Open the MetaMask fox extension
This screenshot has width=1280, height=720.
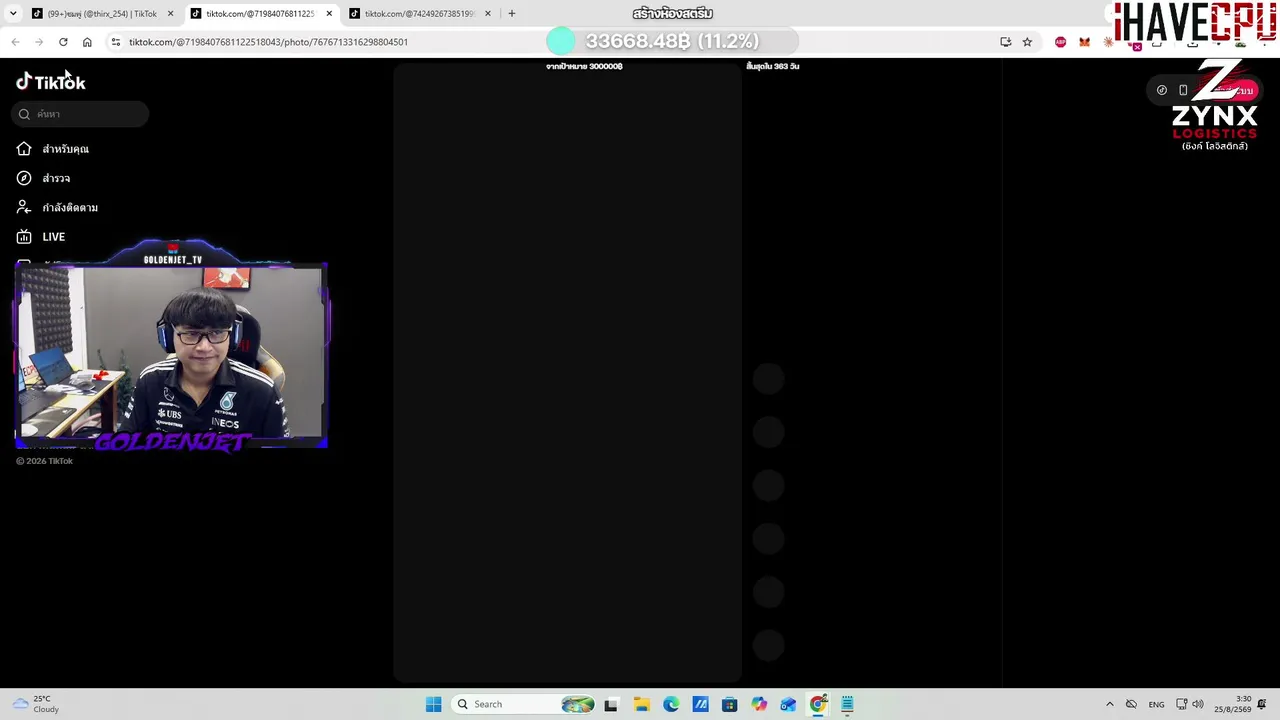[1084, 42]
